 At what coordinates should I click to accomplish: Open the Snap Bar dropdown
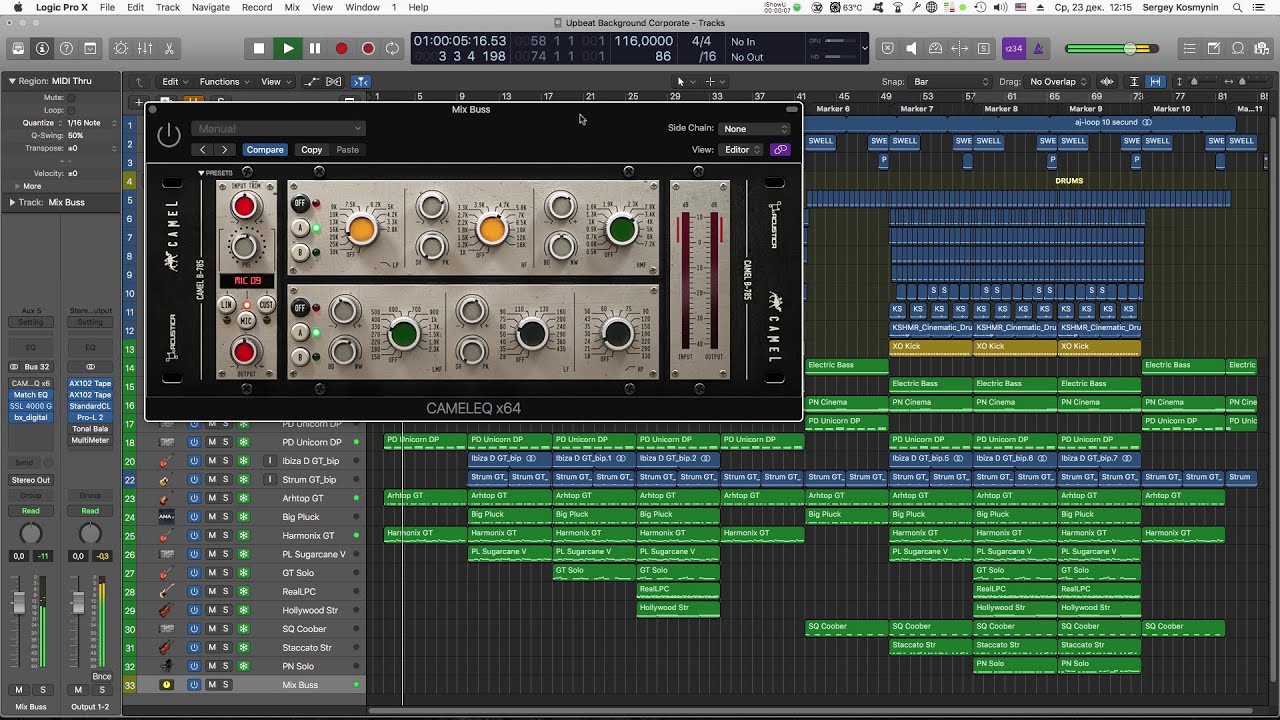tap(948, 82)
